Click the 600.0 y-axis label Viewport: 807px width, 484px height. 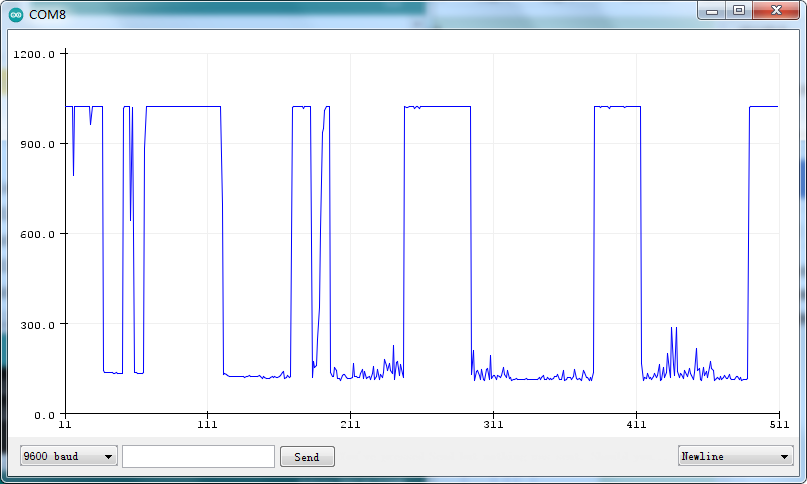click(38, 235)
